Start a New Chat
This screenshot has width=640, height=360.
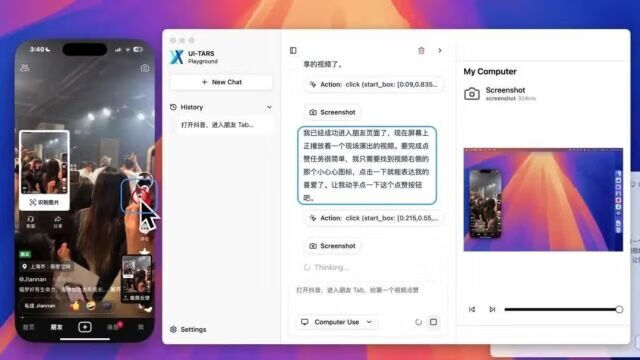click(221, 82)
